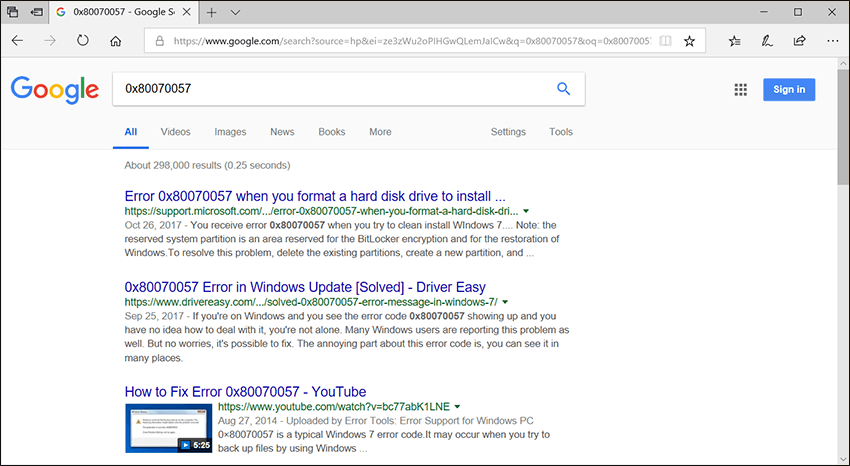
Task: Show tab previews chevron
Action: click(x=235, y=12)
